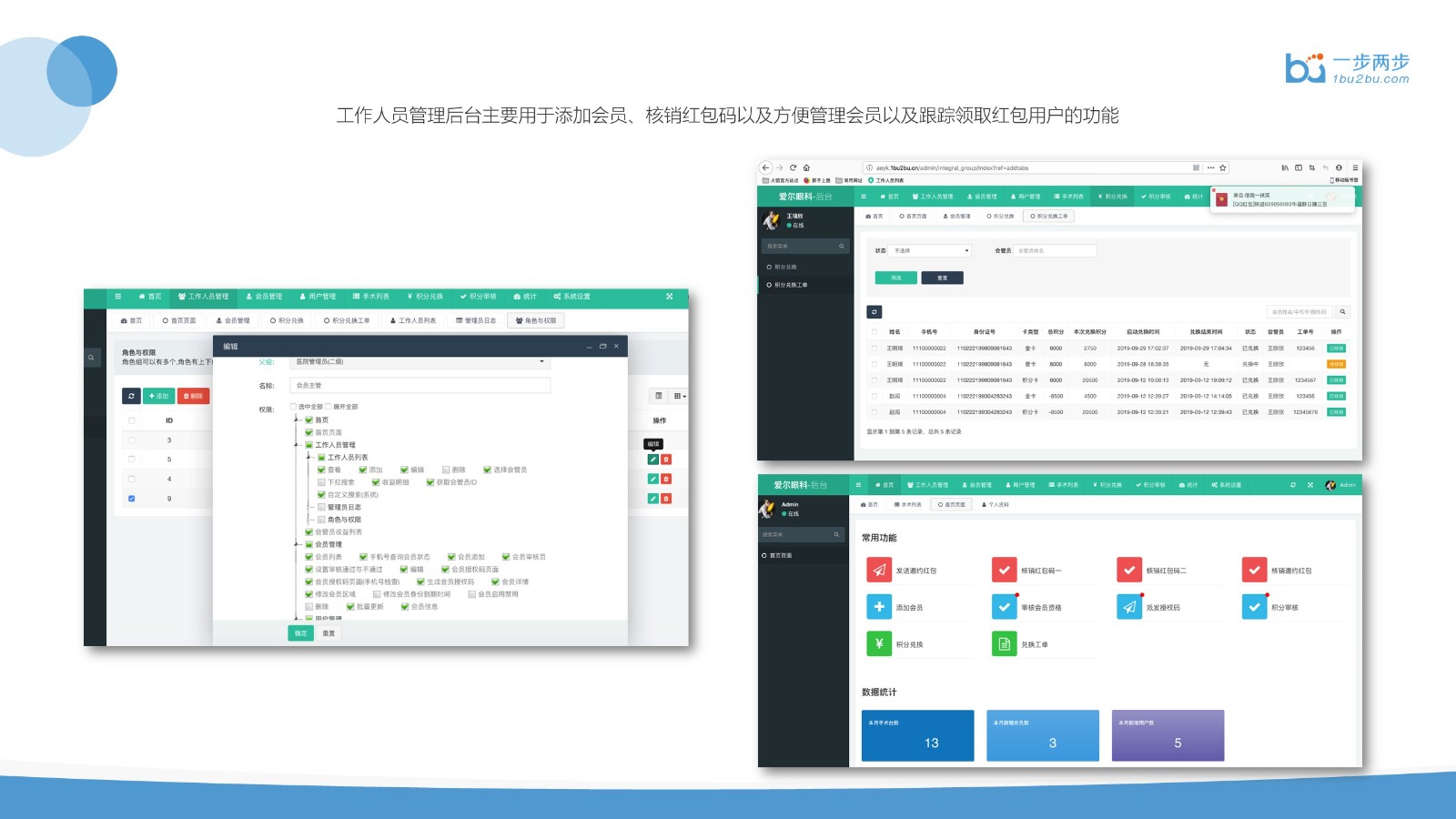The image size is (1456, 819).
Task: Check the 展开全部 checkbox
Action: 329,407
